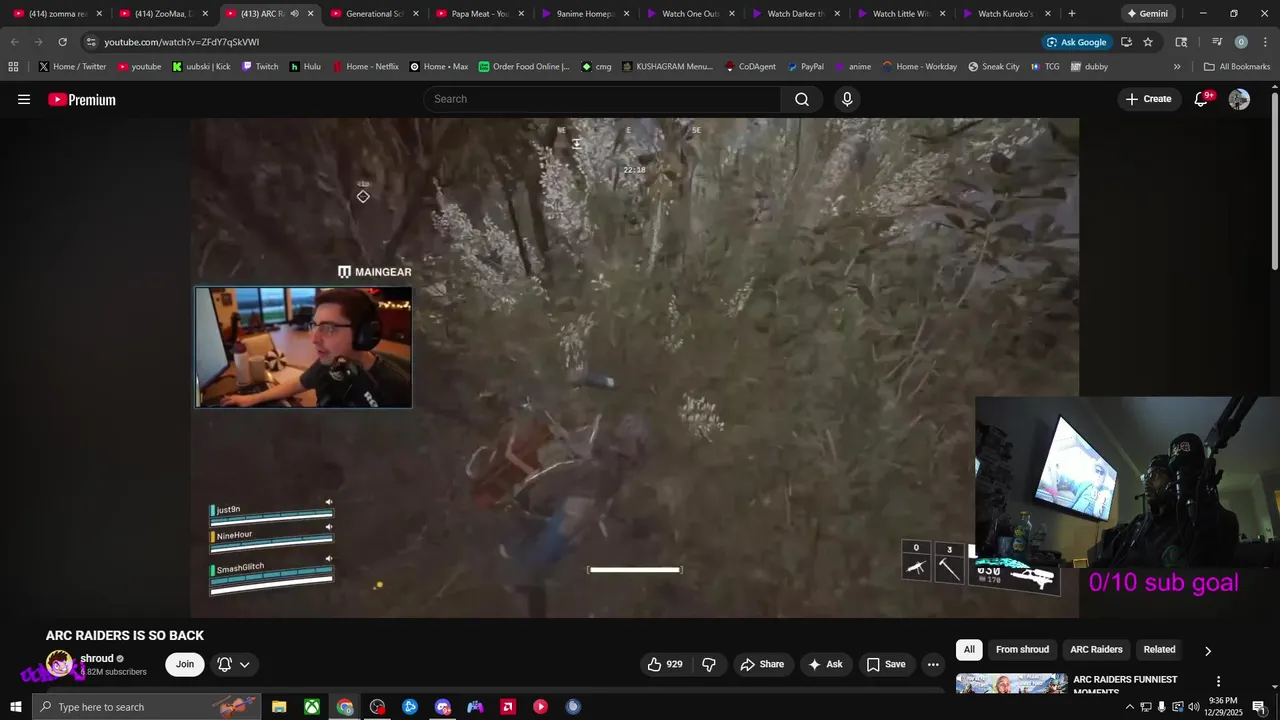Open File Explorer from the taskbar

279,707
